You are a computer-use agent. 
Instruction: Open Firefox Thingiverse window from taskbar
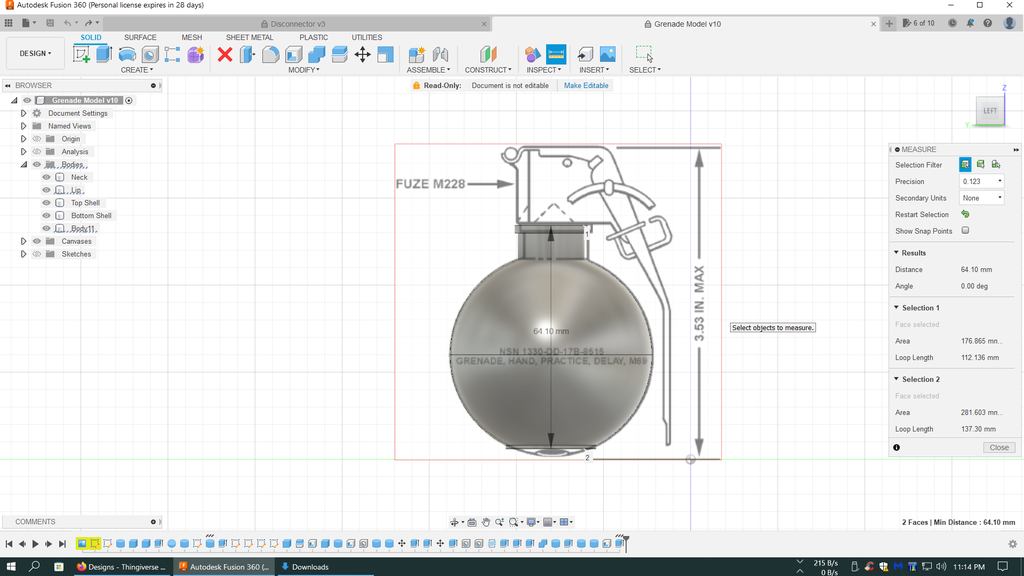click(122, 566)
